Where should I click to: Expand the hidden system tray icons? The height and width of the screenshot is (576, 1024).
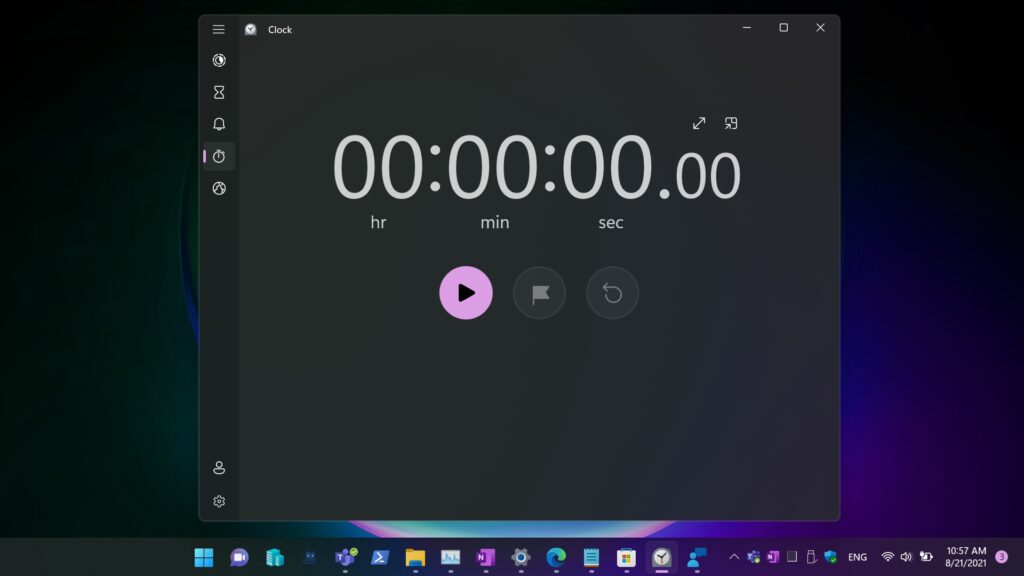[734, 557]
